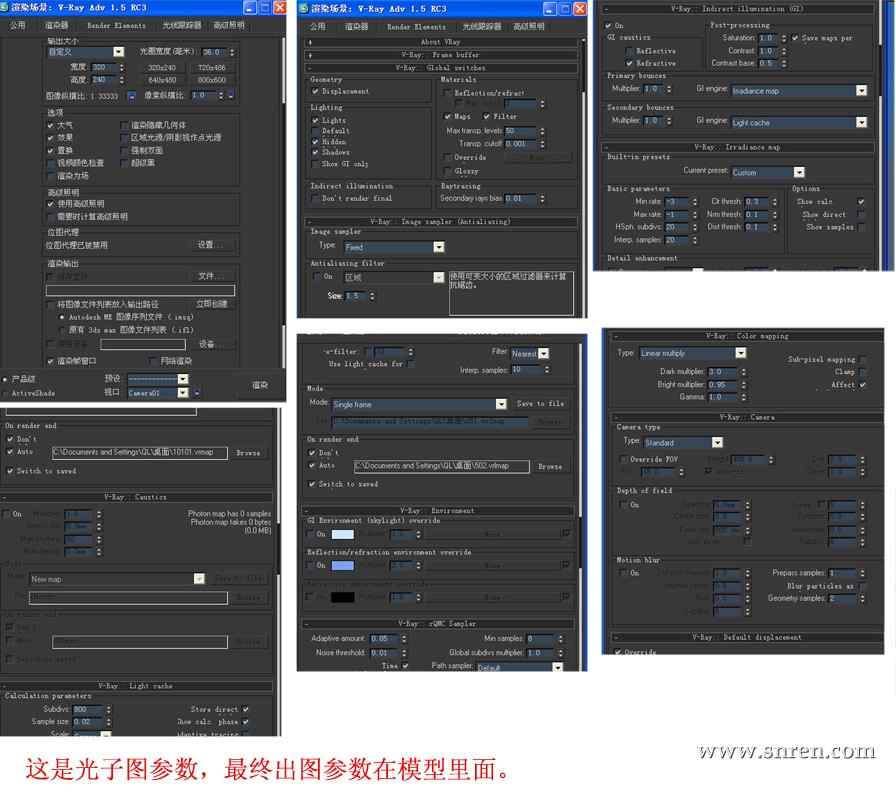Lock the image aspect ratio icon
The height and width of the screenshot is (795, 896).
click(x=131, y=95)
